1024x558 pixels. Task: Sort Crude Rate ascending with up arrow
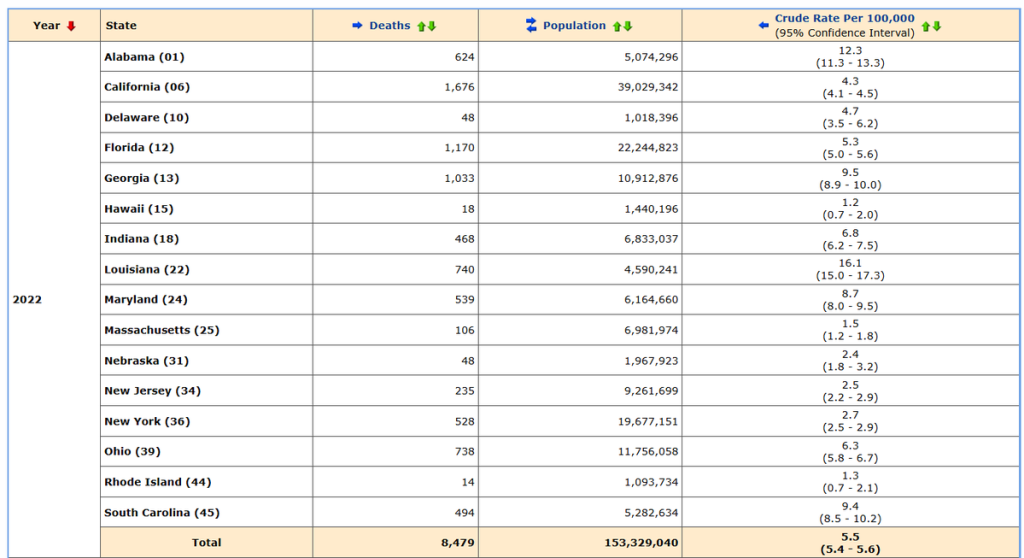[926, 26]
